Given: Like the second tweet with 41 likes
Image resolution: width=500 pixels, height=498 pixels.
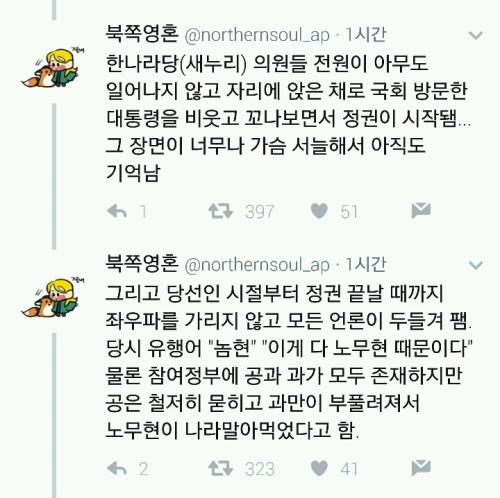Looking at the screenshot, I should point(319,468).
